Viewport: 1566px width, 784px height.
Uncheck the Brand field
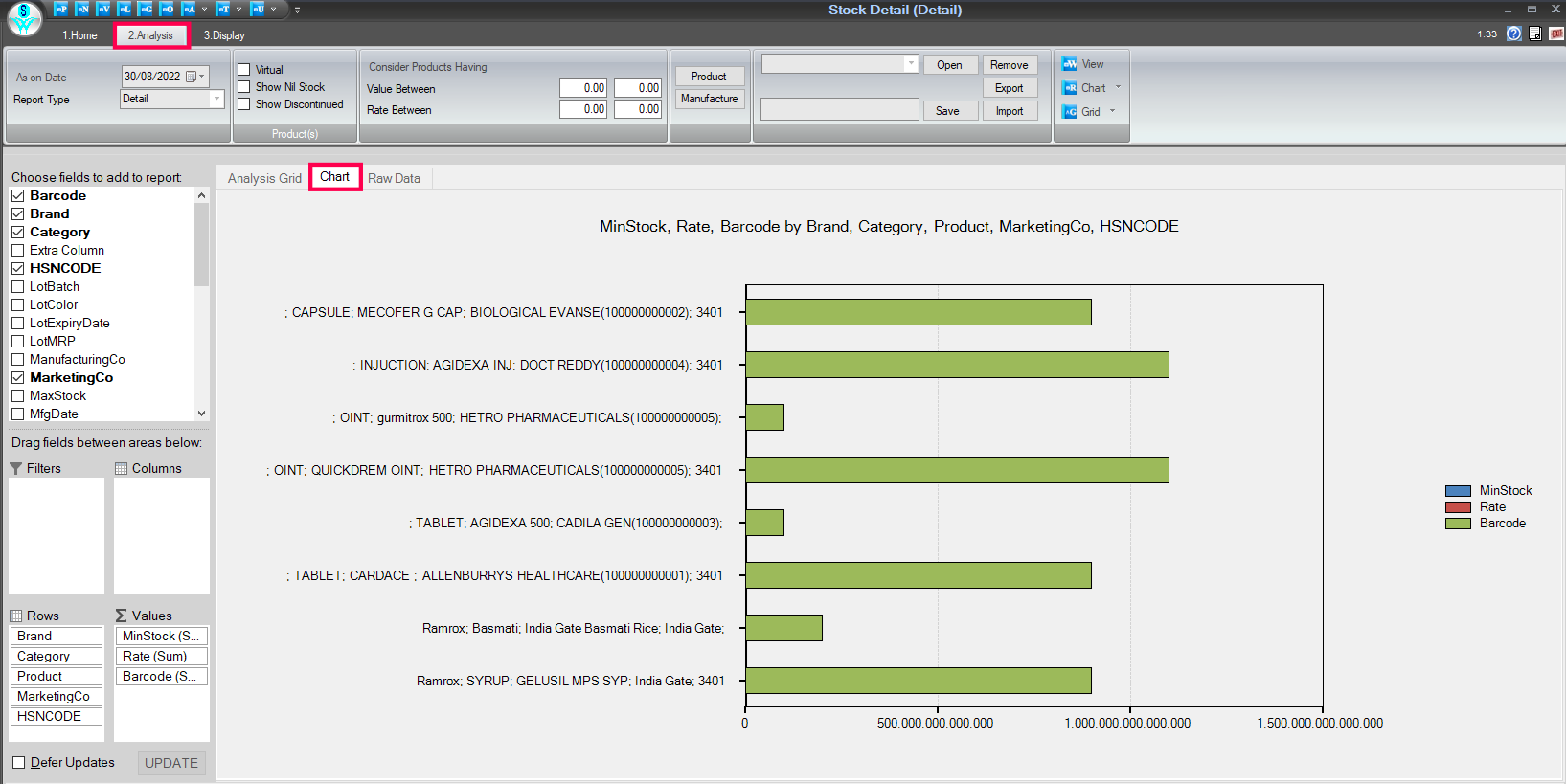click(x=17, y=213)
